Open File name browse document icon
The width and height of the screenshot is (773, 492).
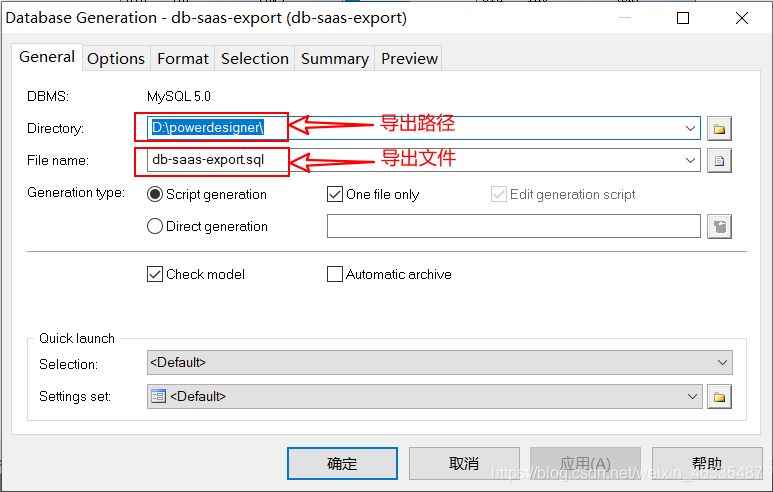coord(719,161)
